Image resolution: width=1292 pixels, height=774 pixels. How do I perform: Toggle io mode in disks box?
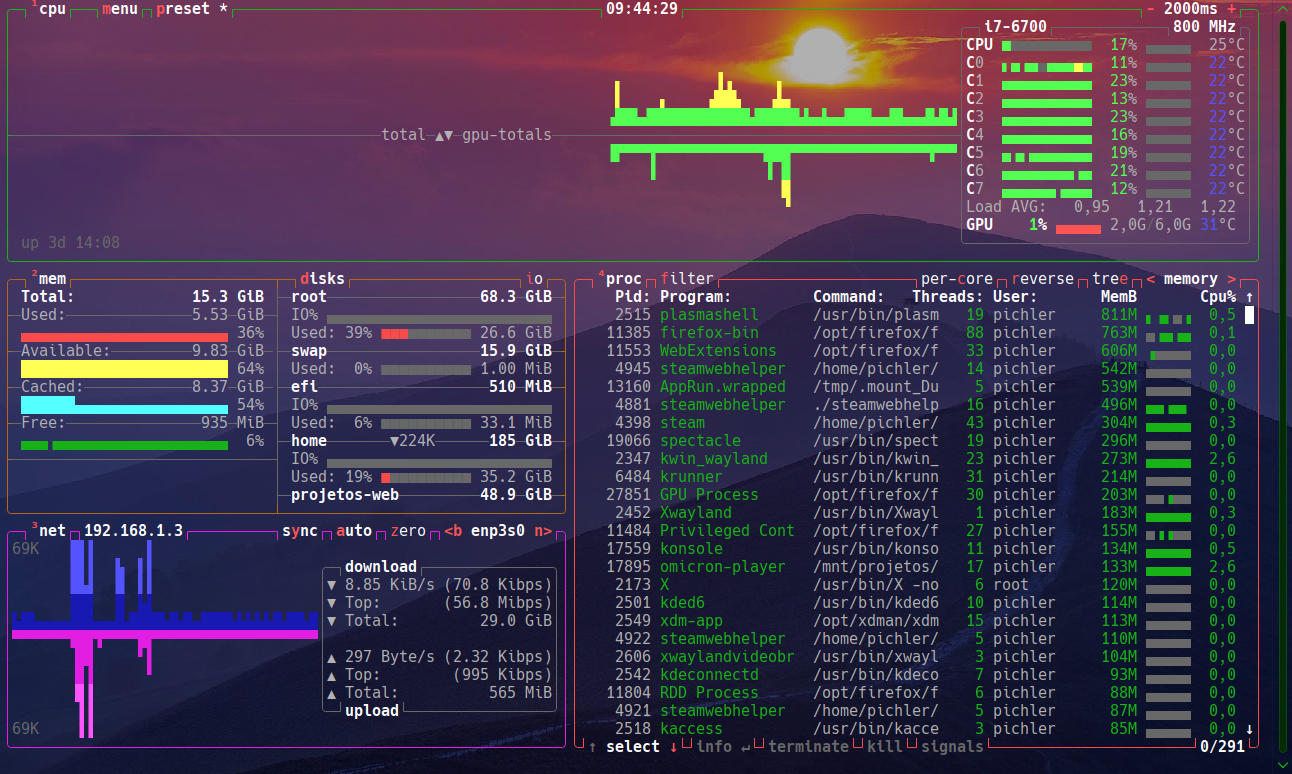coord(534,279)
